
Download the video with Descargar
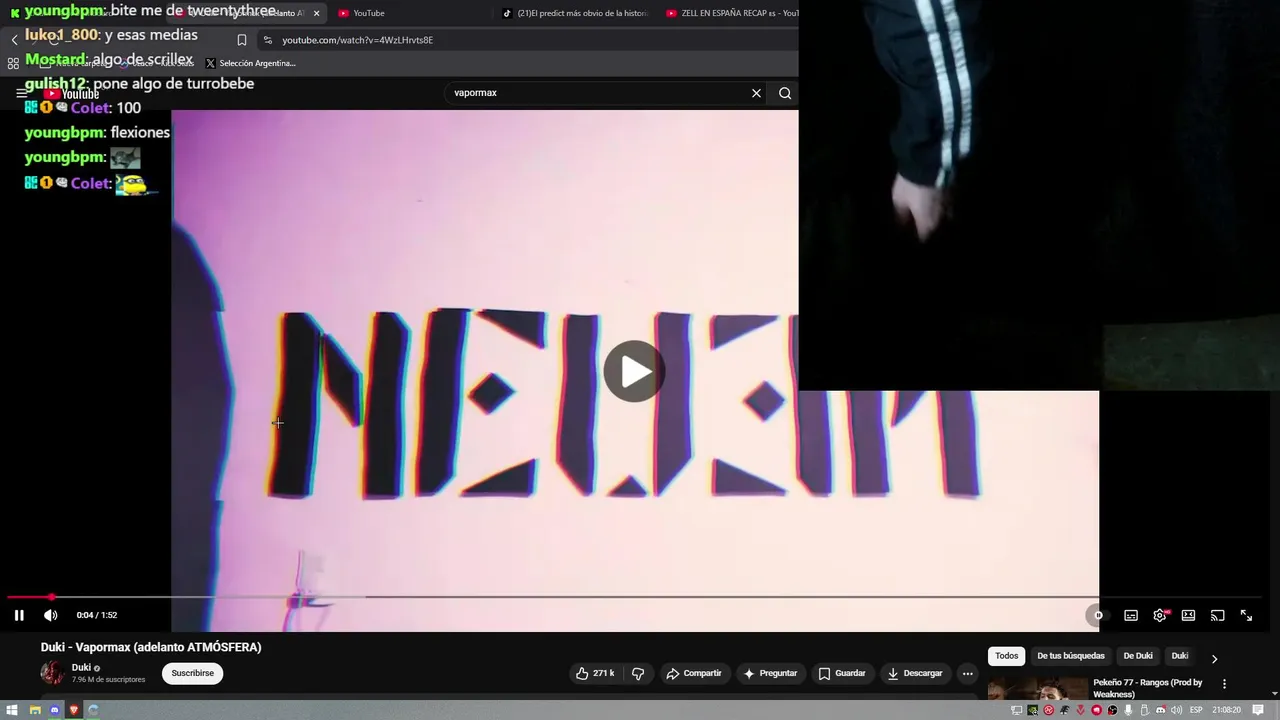pos(915,673)
